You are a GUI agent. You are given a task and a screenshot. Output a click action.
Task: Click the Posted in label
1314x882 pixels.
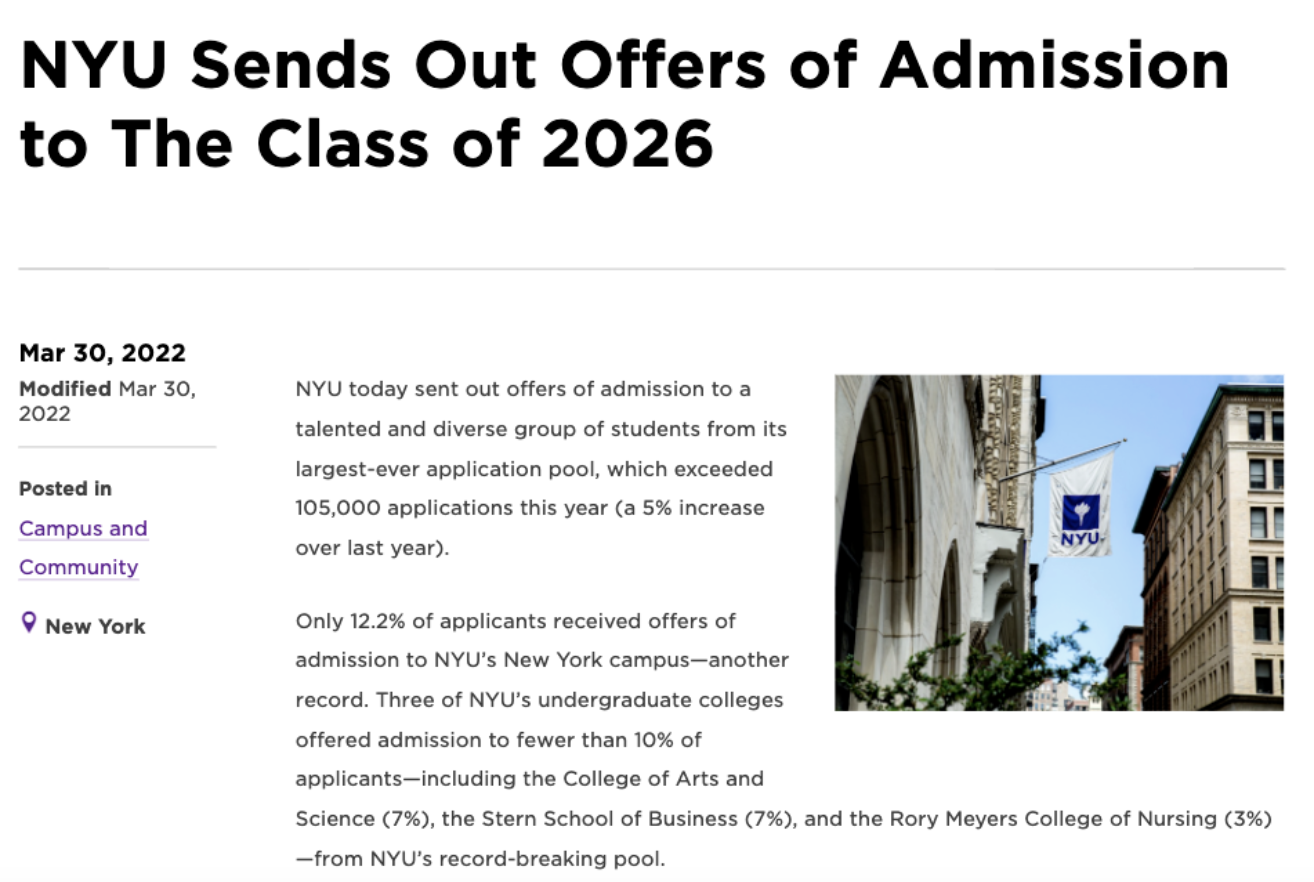click(x=65, y=489)
